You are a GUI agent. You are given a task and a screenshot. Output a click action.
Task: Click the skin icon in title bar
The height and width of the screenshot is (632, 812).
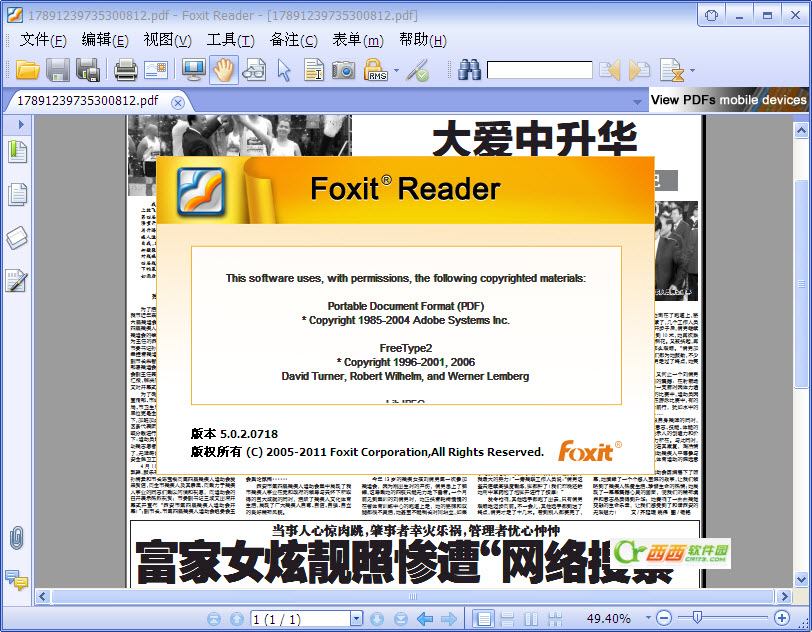pyautogui.click(x=712, y=15)
